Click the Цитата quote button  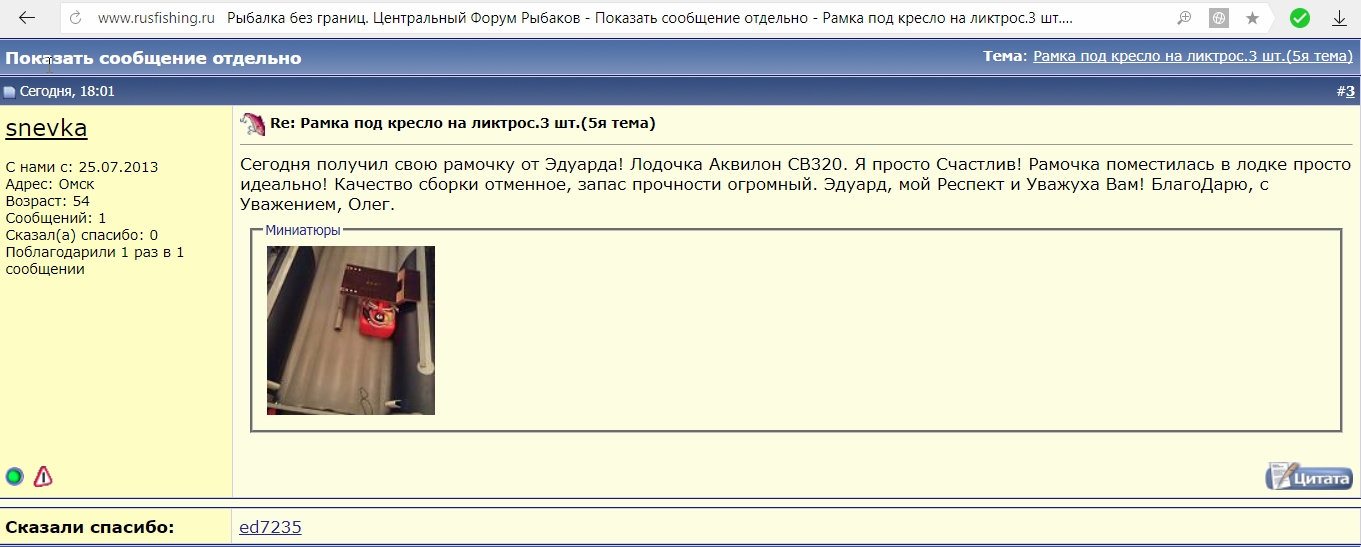tap(1308, 477)
